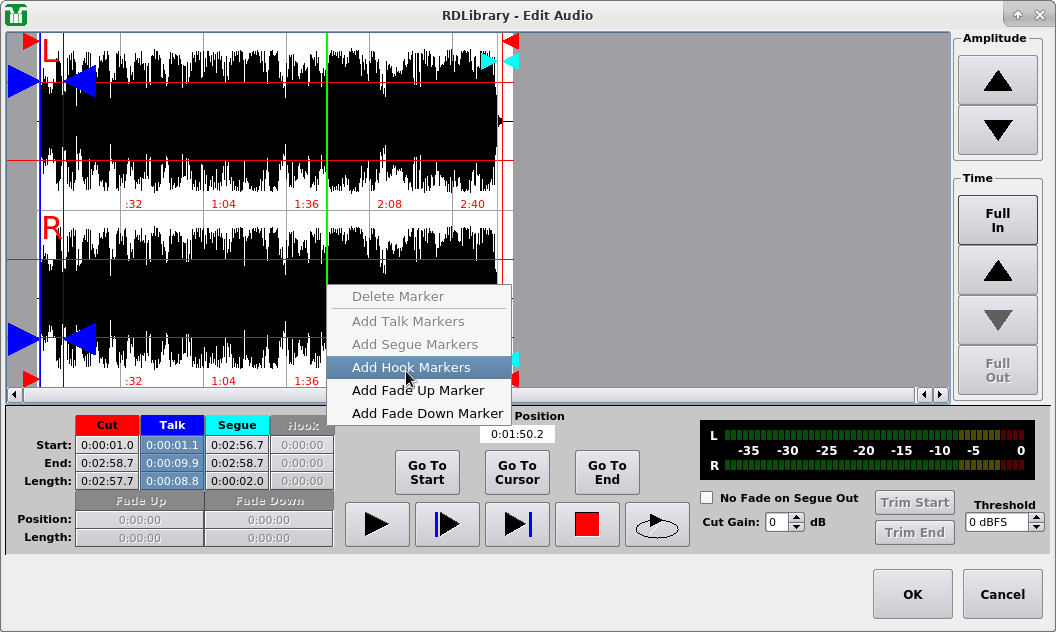Click the OK button
The width and height of the screenshot is (1056, 632).
[x=912, y=594]
